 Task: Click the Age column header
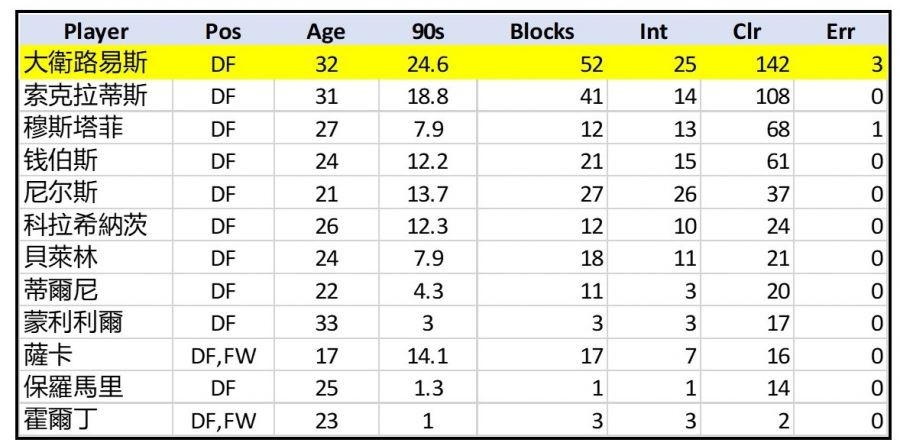(x=325, y=32)
